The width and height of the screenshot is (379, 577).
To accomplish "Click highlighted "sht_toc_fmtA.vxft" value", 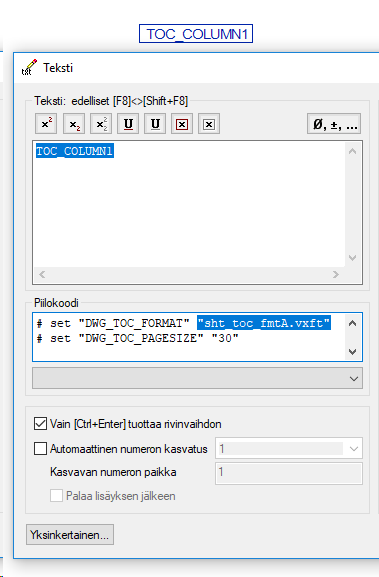I will pyautogui.click(x=264, y=323).
